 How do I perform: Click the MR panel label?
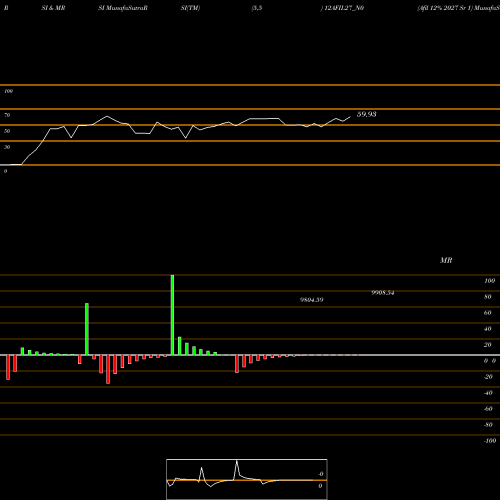click(446, 260)
